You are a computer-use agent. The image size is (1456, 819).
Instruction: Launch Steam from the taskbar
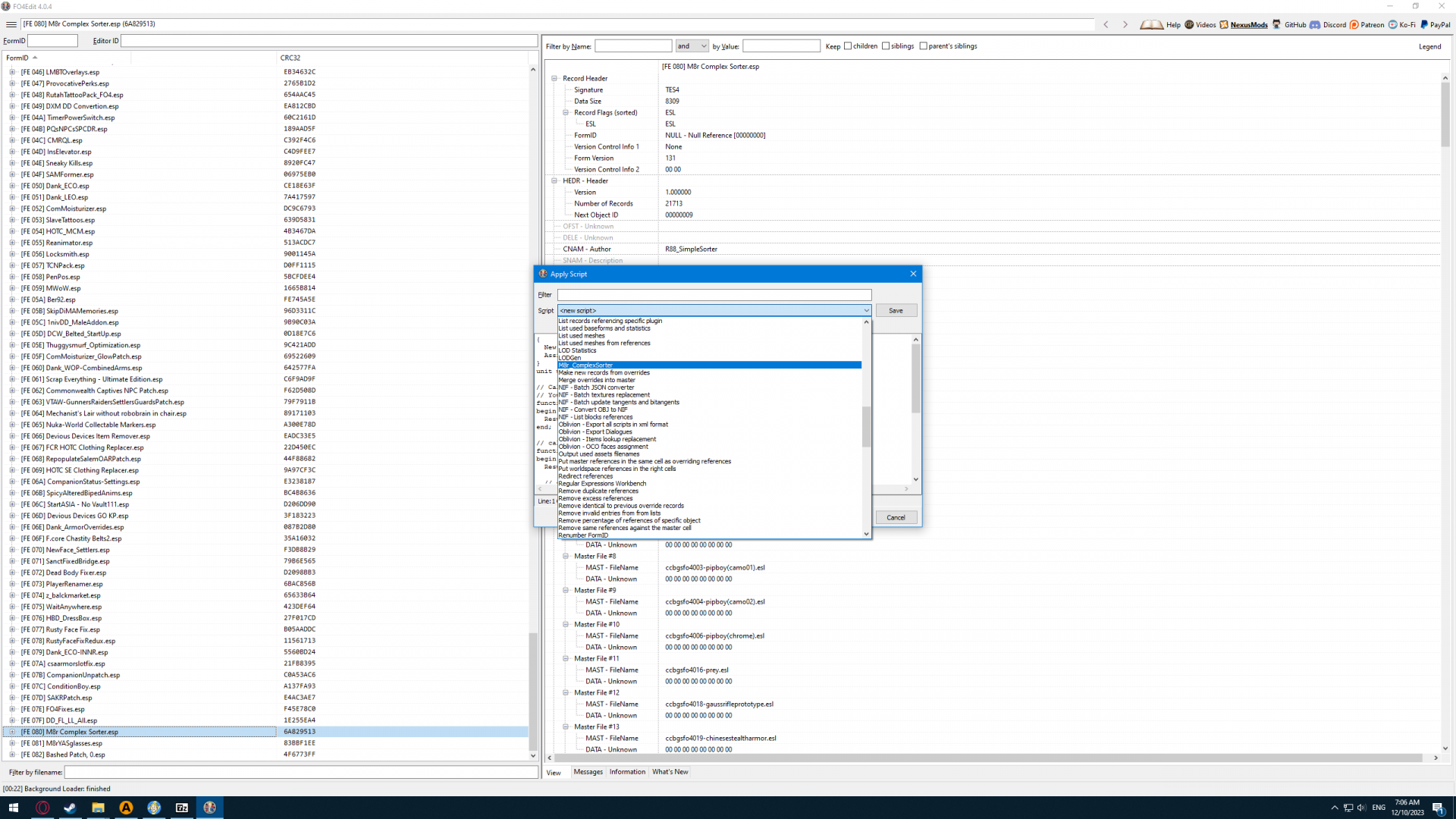(x=70, y=808)
